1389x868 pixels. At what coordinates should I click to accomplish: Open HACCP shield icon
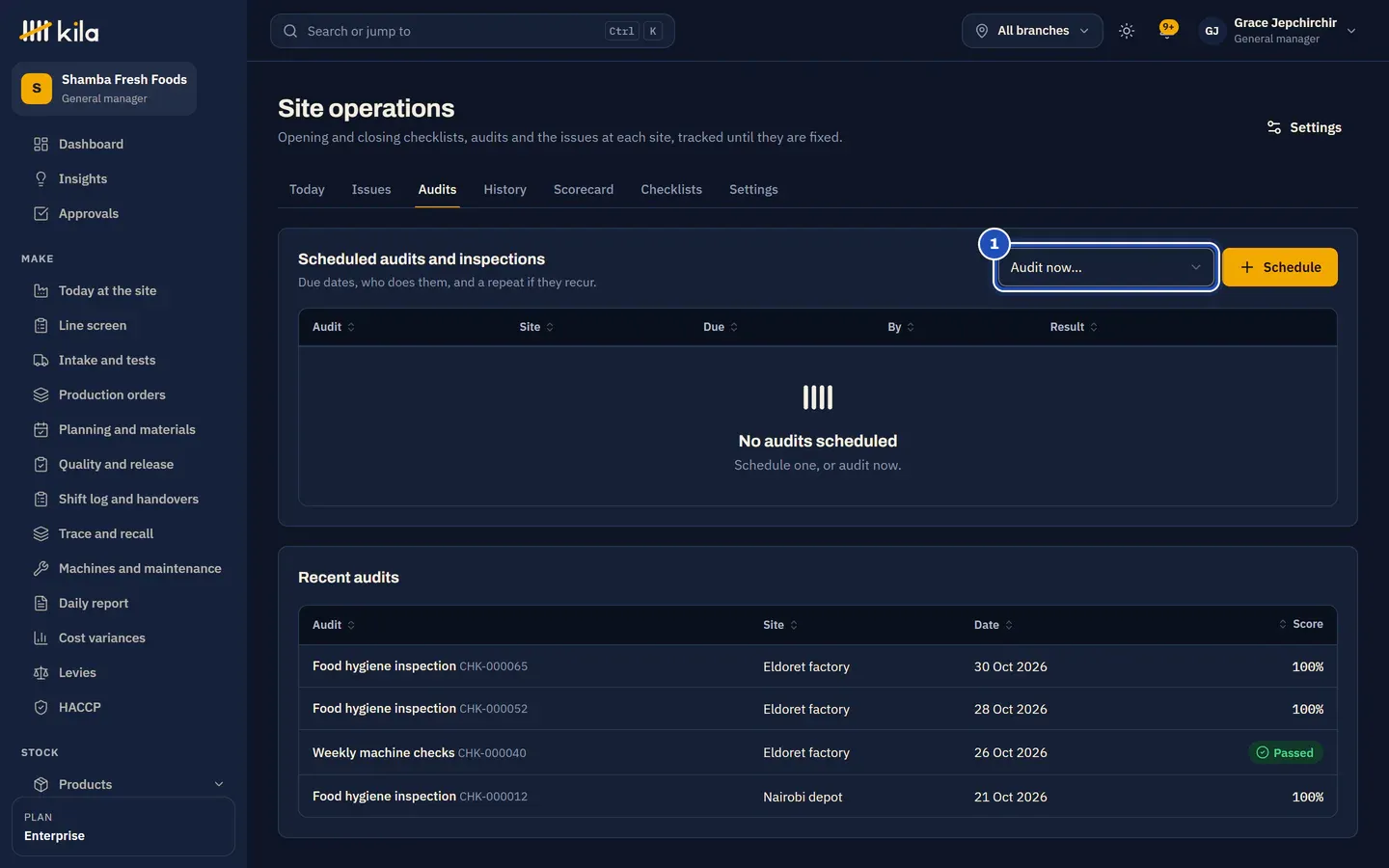41,708
